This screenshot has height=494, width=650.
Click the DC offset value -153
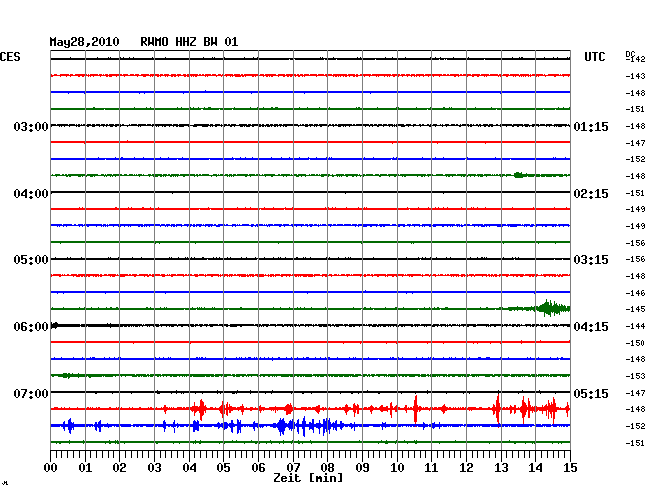click(635, 376)
